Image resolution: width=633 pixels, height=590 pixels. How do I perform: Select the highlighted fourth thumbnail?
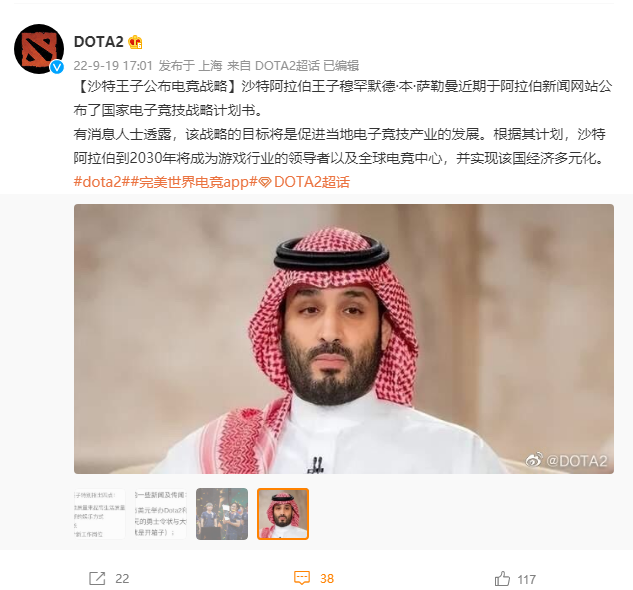[283, 514]
